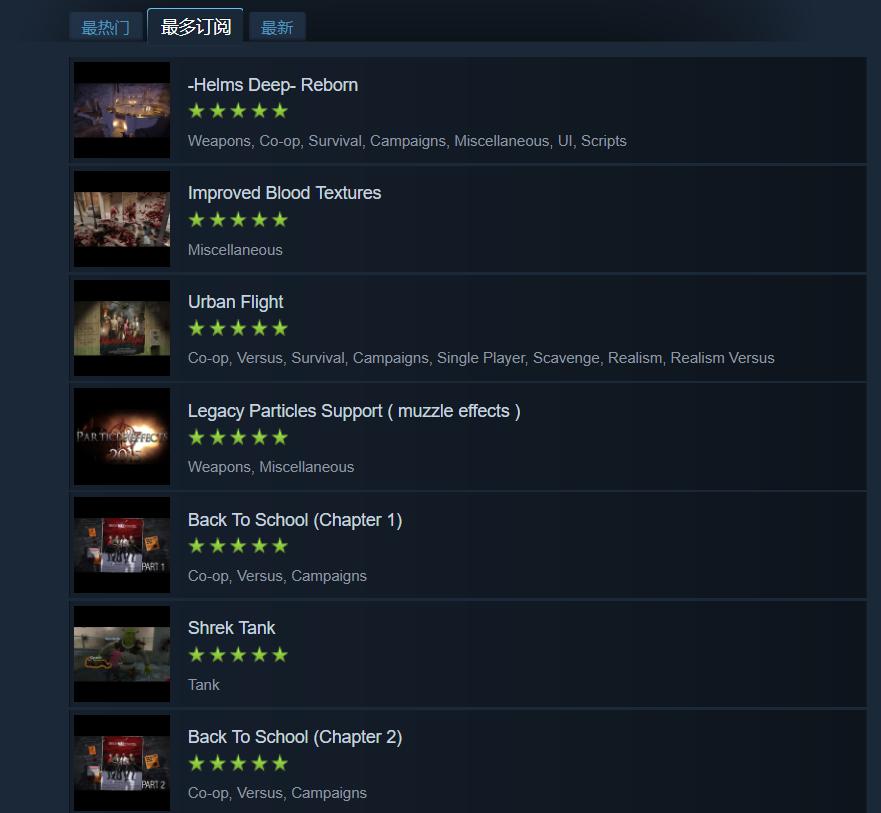
Task: Open the Urban Flight title link
Action: [235, 302]
